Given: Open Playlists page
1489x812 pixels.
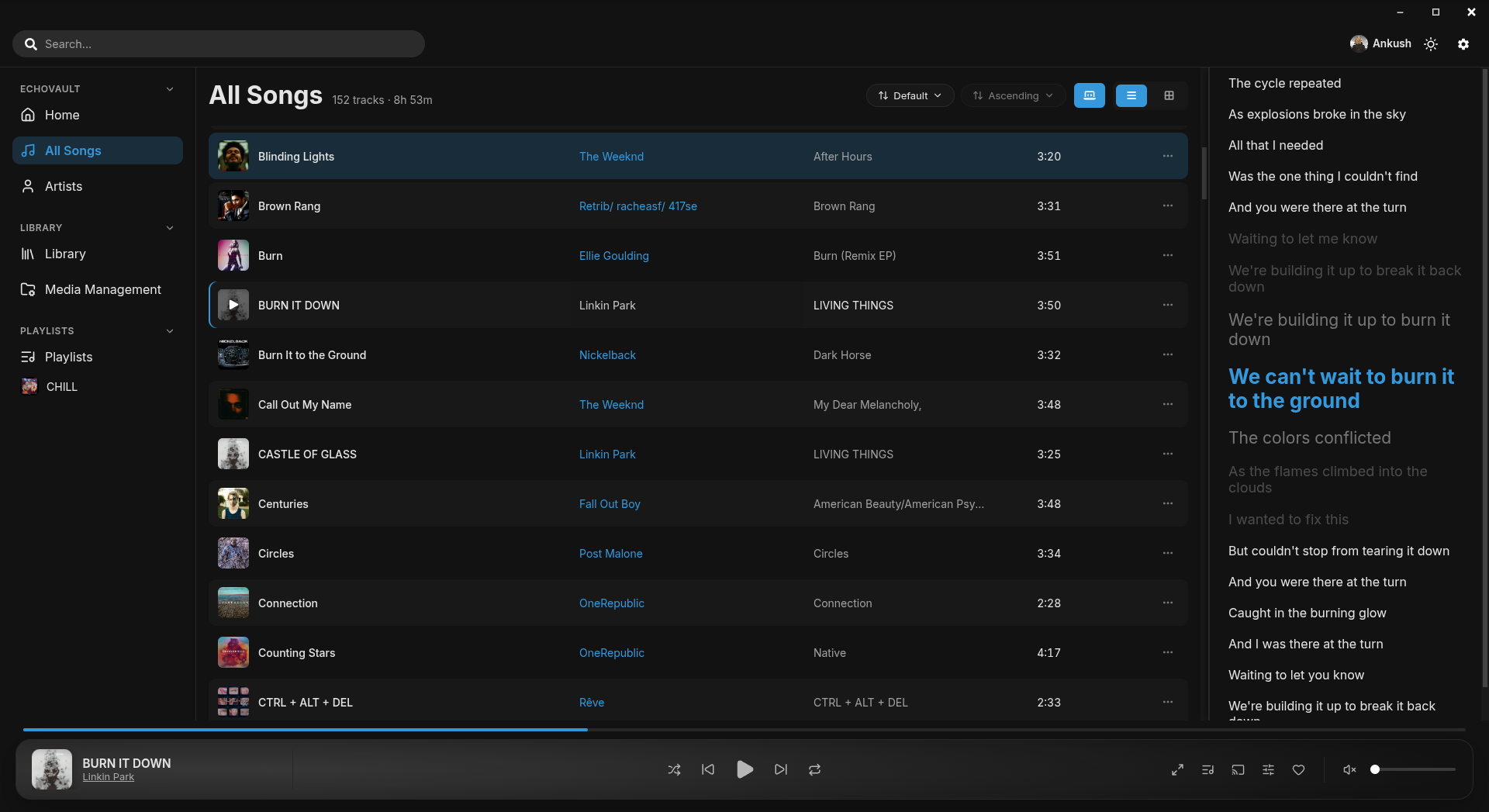Looking at the screenshot, I should tap(98, 357).
